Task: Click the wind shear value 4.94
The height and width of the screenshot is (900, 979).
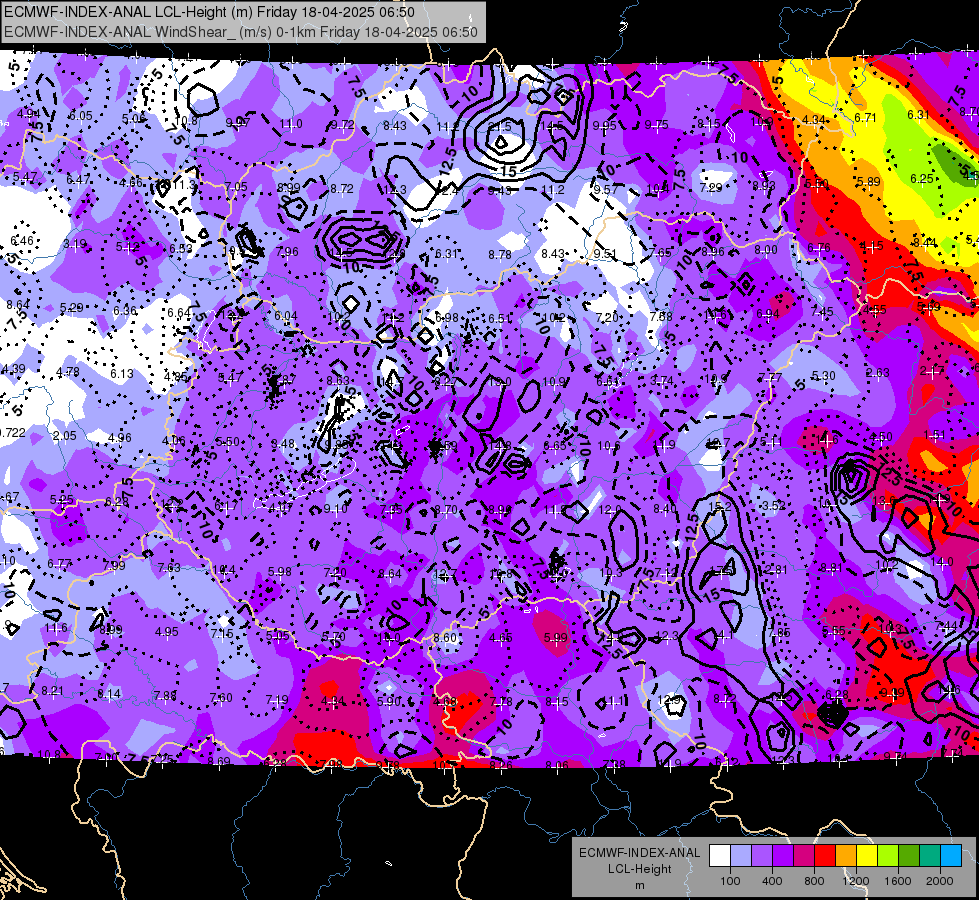Action: click(x=29, y=114)
